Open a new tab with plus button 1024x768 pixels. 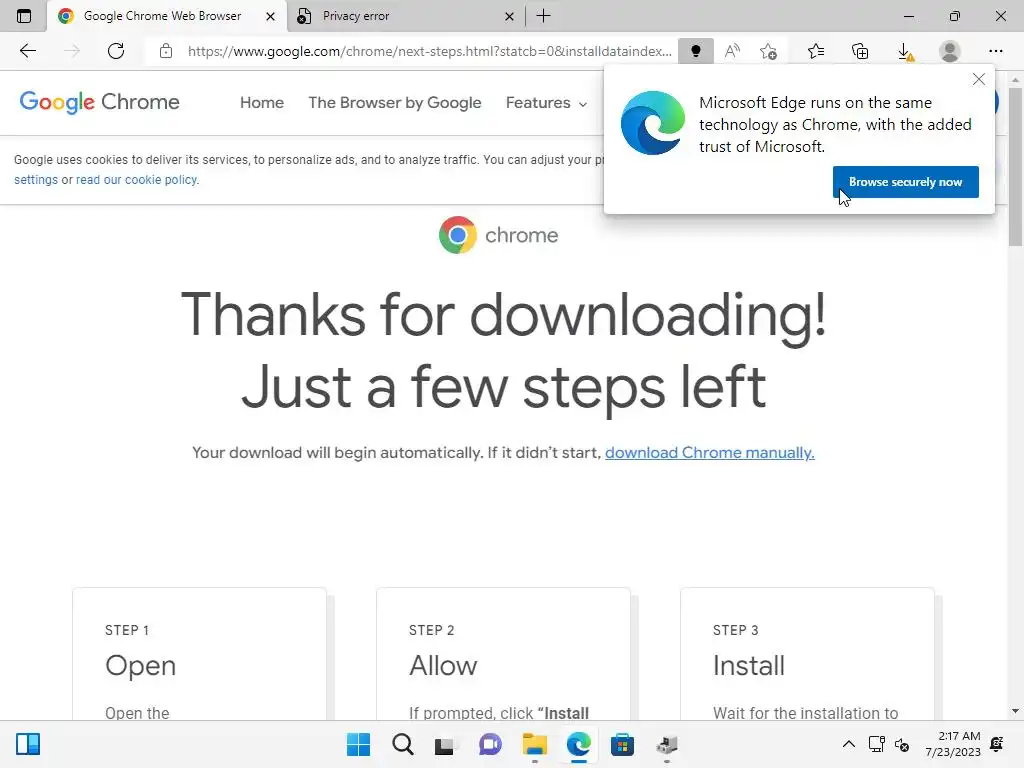pos(543,16)
